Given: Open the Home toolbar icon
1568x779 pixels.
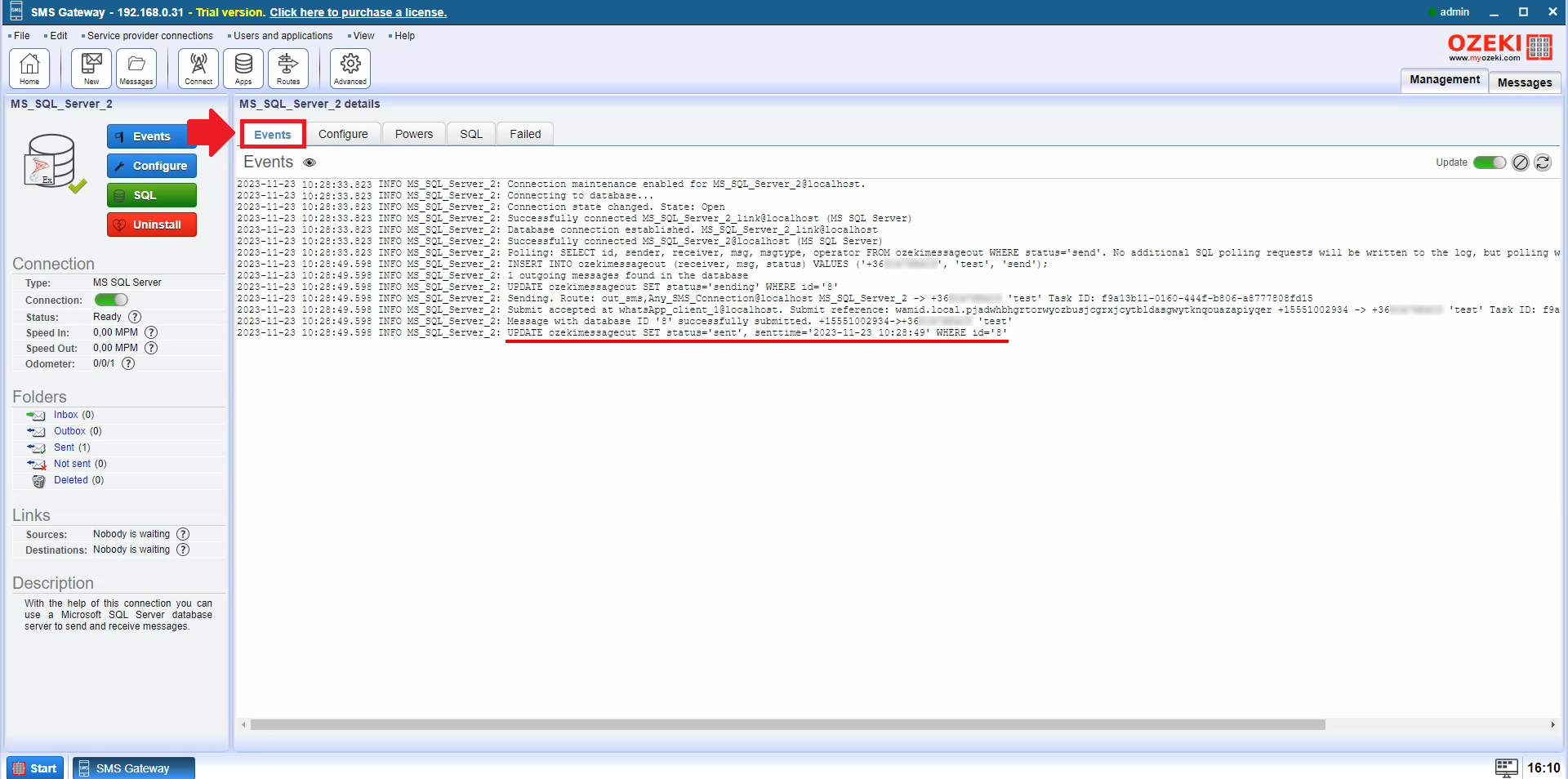Looking at the screenshot, I should [x=29, y=68].
